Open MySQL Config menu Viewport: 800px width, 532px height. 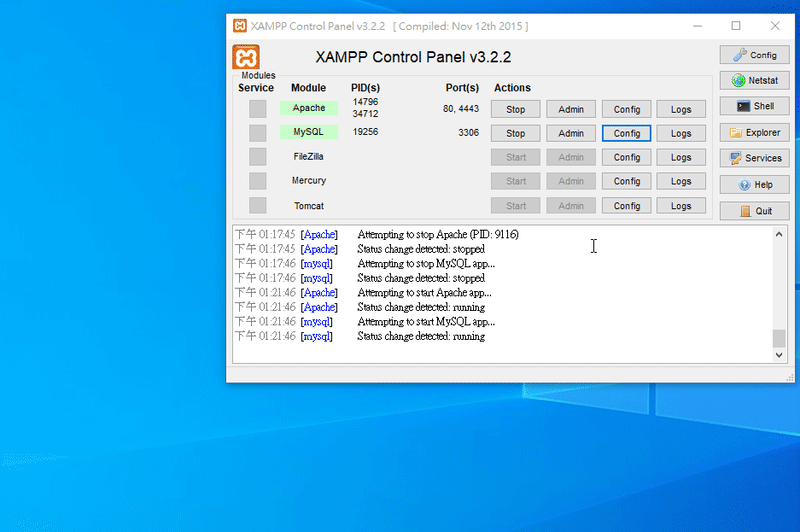point(627,133)
